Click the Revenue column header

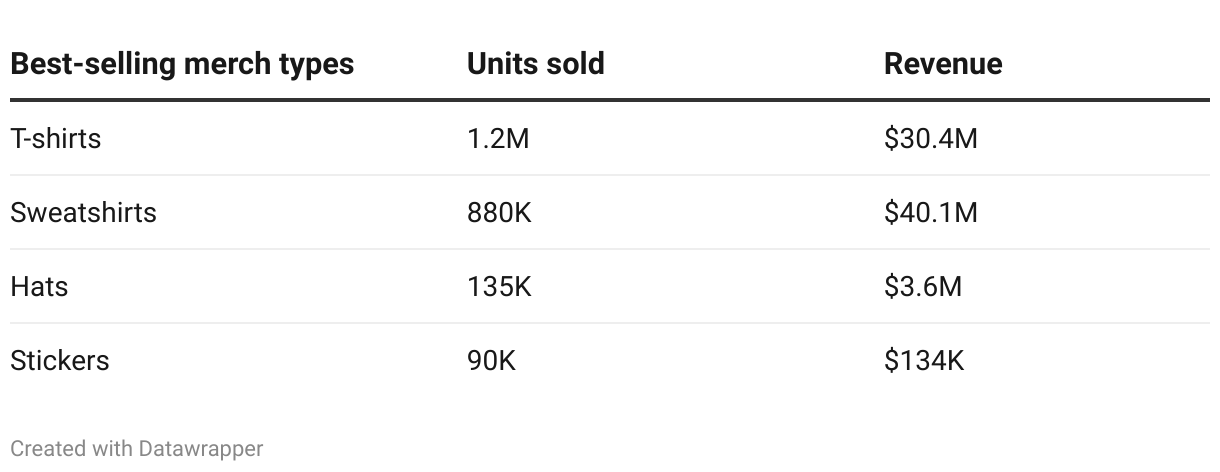coord(943,64)
